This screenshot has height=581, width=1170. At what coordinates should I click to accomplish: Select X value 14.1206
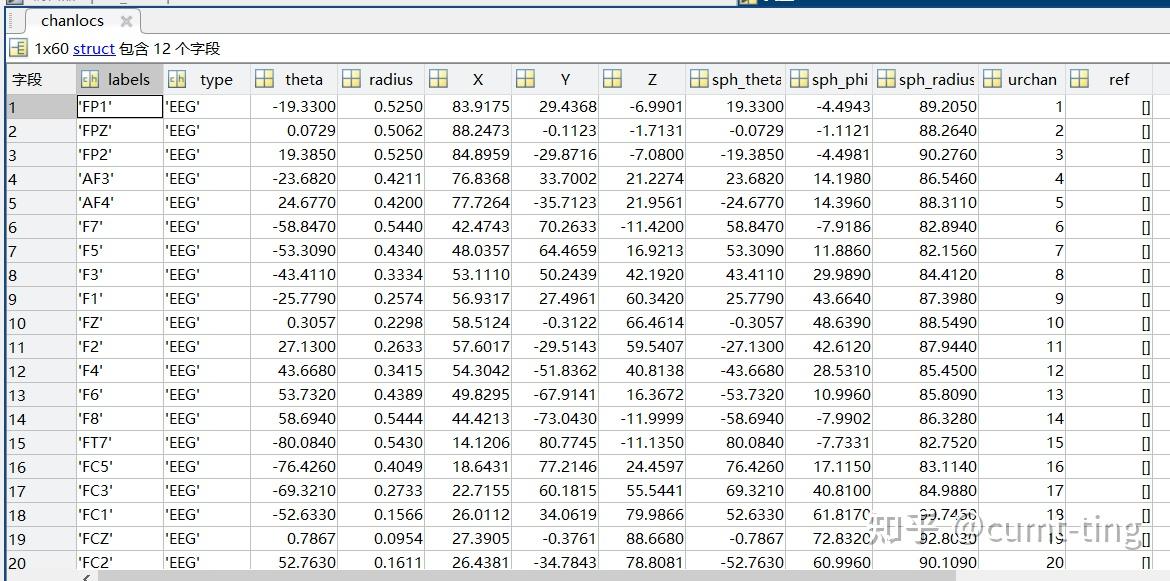pos(468,443)
